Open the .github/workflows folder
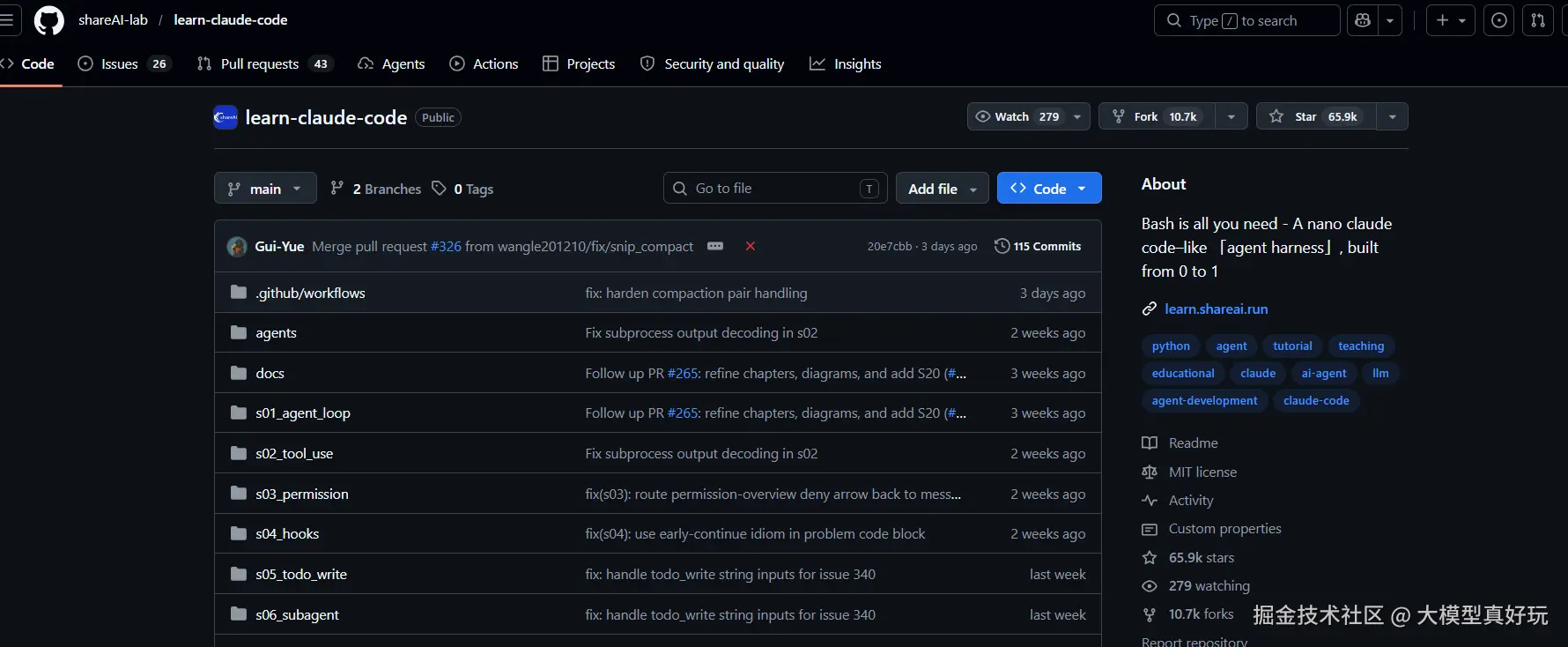1568x647 pixels. pyautogui.click(x=310, y=294)
